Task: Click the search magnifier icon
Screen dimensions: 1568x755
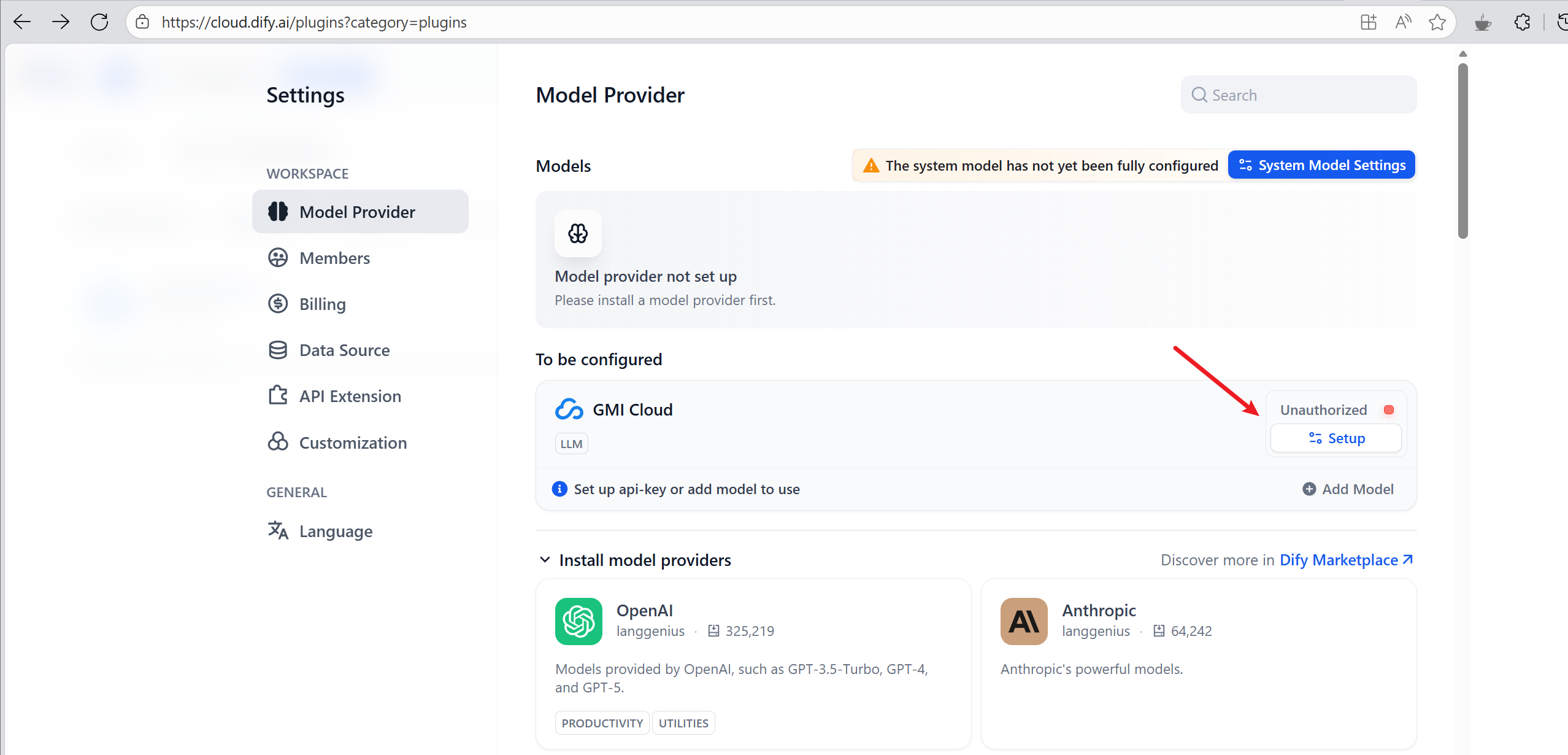Action: pyautogui.click(x=1200, y=95)
